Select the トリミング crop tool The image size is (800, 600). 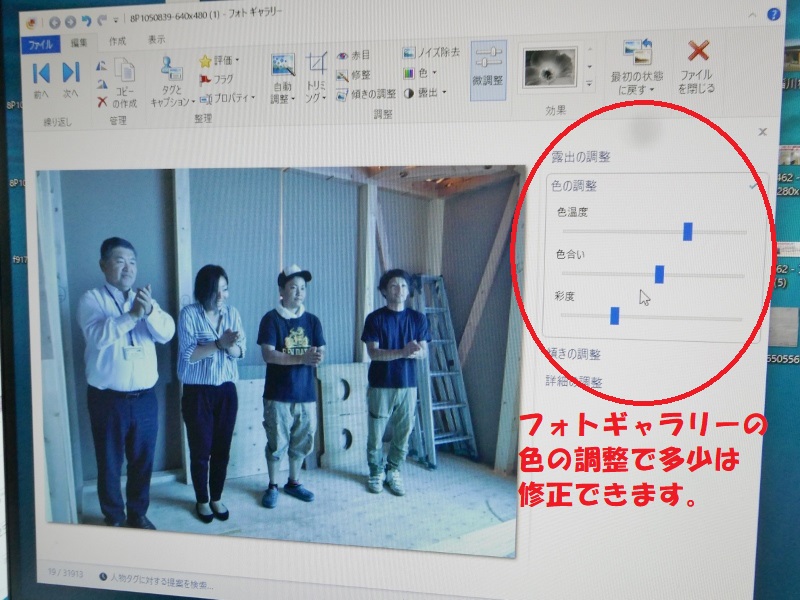tap(316, 77)
